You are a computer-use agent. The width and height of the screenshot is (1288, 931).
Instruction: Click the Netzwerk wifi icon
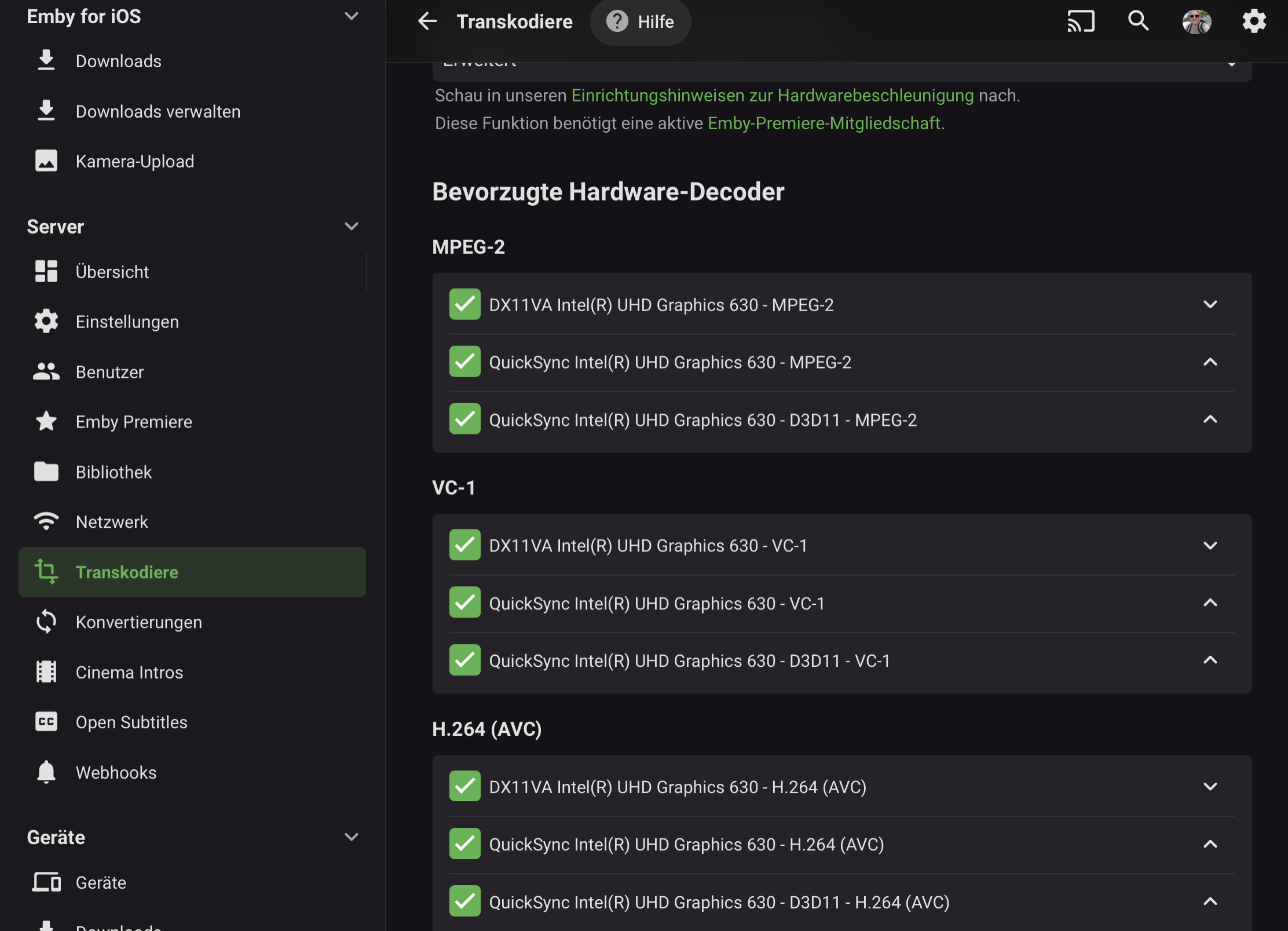pyautogui.click(x=46, y=521)
